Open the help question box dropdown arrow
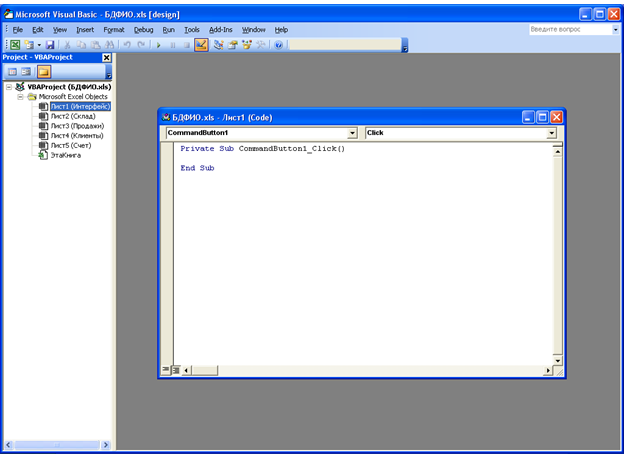The height and width of the screenshot is (454, 626). point(616,30)
